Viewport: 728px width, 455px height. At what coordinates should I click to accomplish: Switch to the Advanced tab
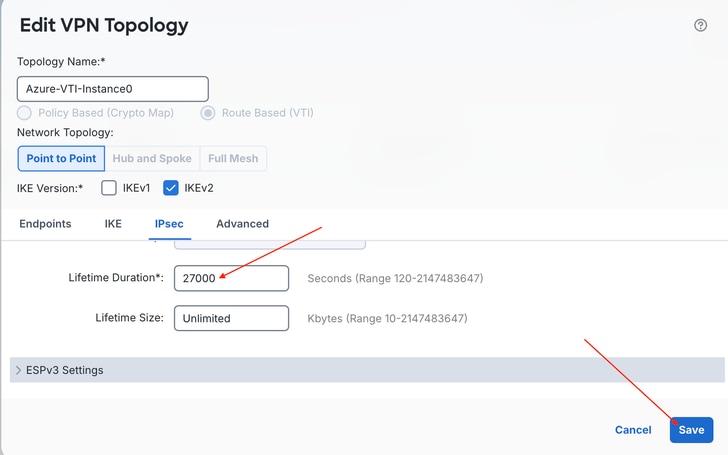click(x=242, y=224)
